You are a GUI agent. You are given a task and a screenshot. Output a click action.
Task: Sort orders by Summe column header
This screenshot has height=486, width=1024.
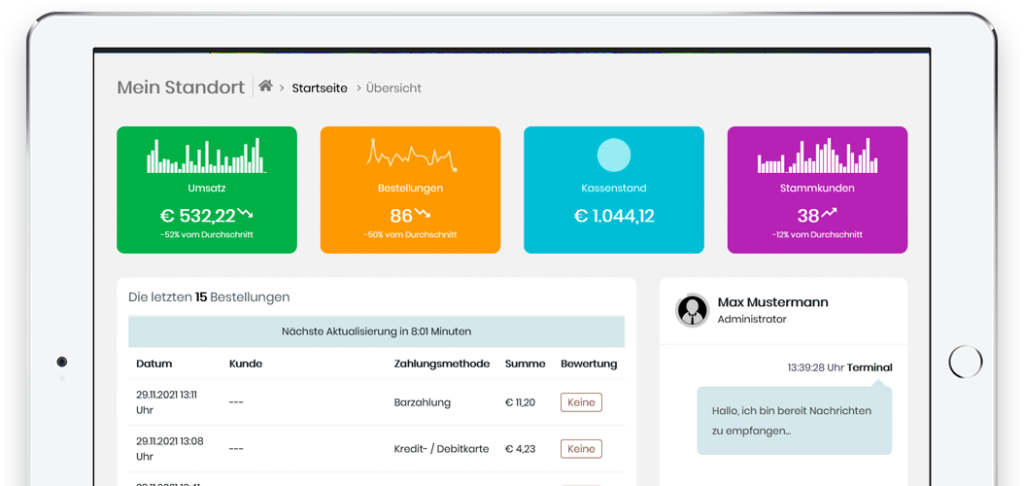click(524, 364)
